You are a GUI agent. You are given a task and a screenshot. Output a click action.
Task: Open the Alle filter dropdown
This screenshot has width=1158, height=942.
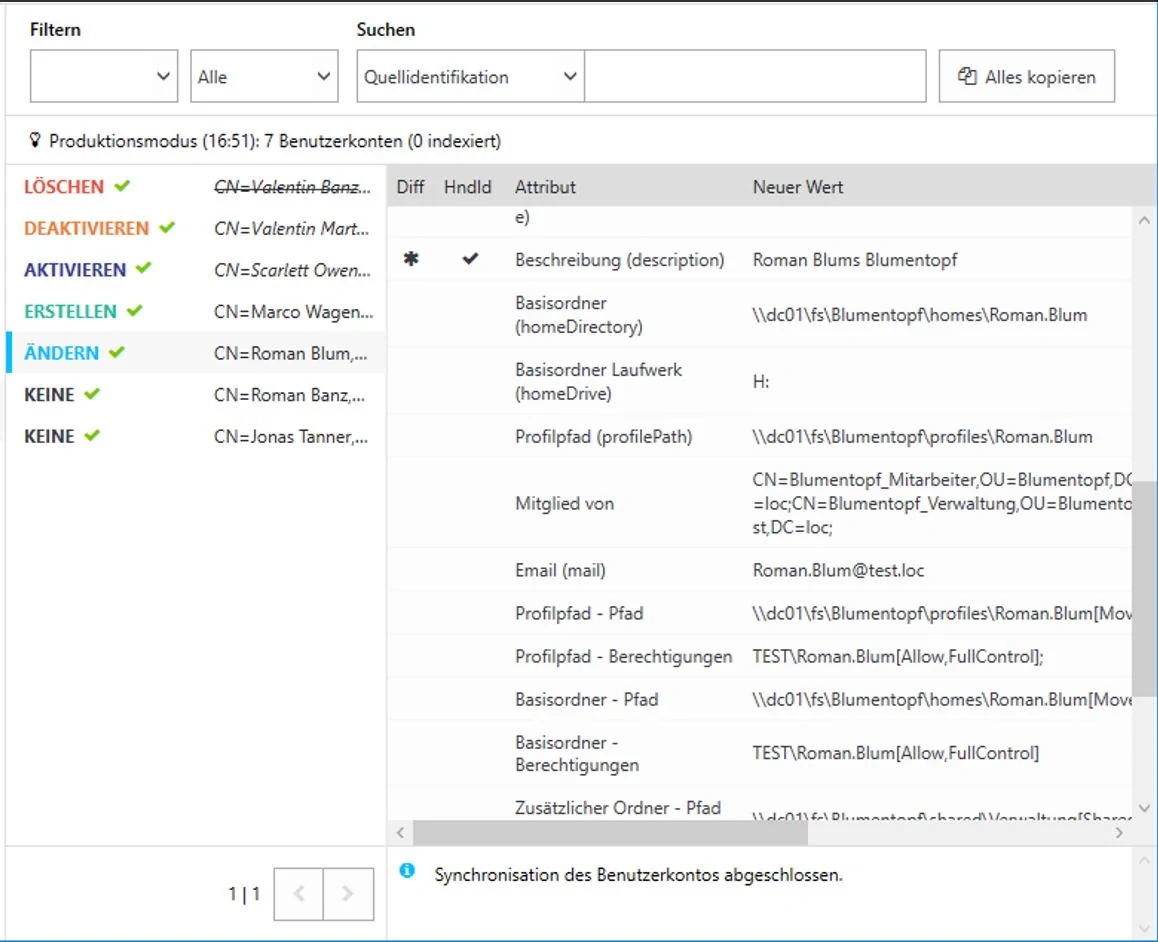263,75
